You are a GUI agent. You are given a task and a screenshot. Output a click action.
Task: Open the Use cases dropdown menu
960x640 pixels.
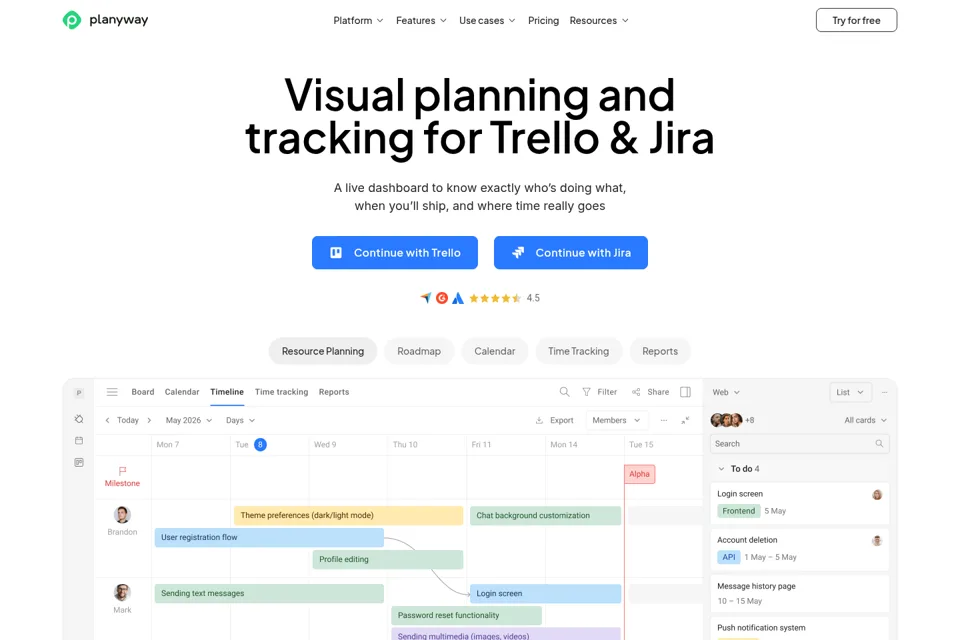click(x=487, y=20)
